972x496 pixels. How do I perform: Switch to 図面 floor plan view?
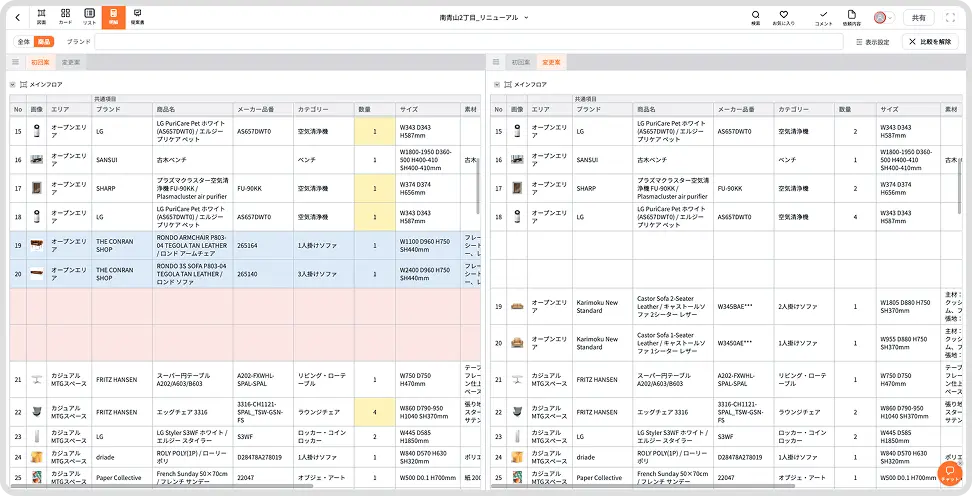[x=41, y=16]
